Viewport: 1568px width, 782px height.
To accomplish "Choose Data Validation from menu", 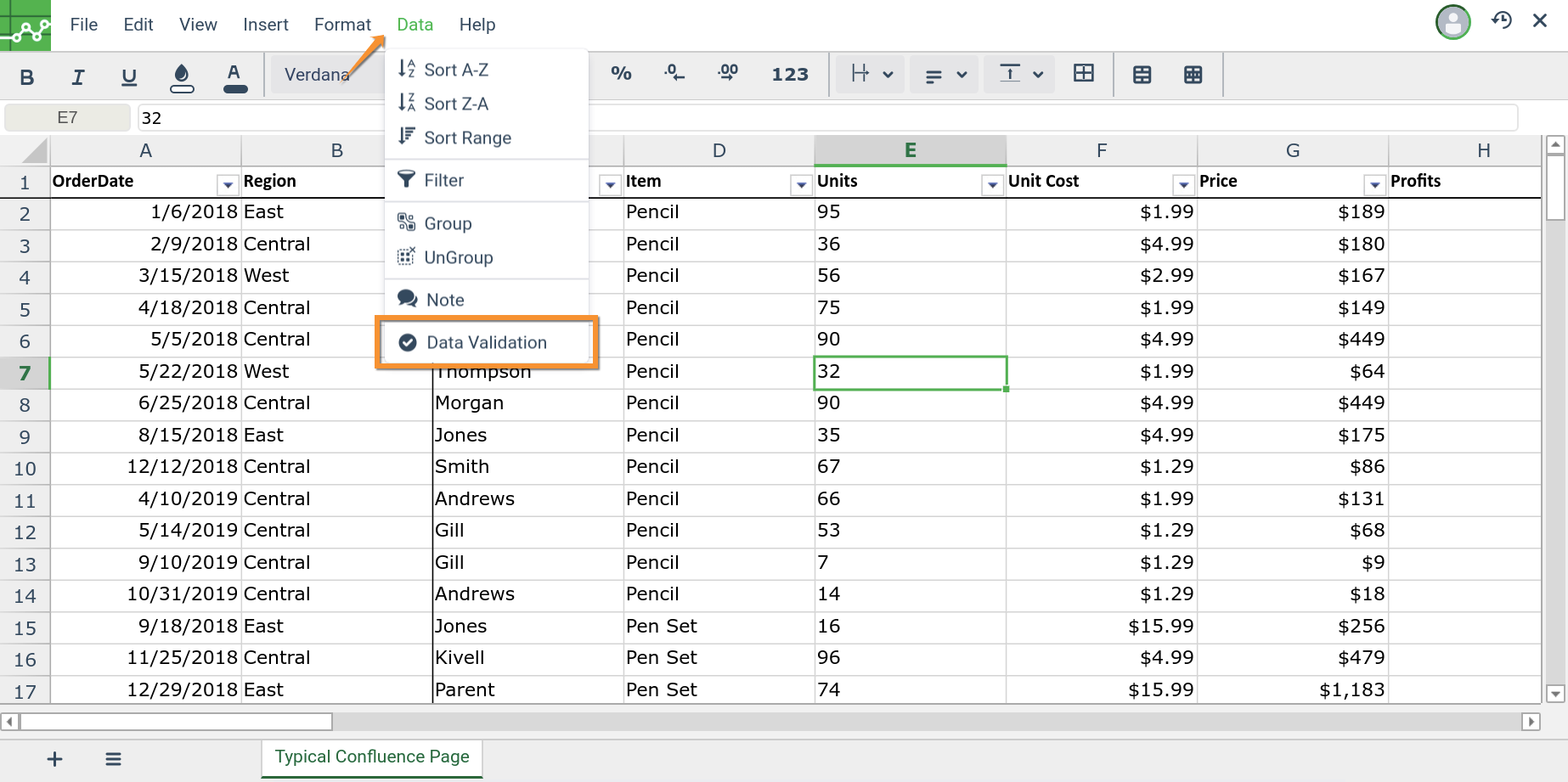I will coord(487,342).
